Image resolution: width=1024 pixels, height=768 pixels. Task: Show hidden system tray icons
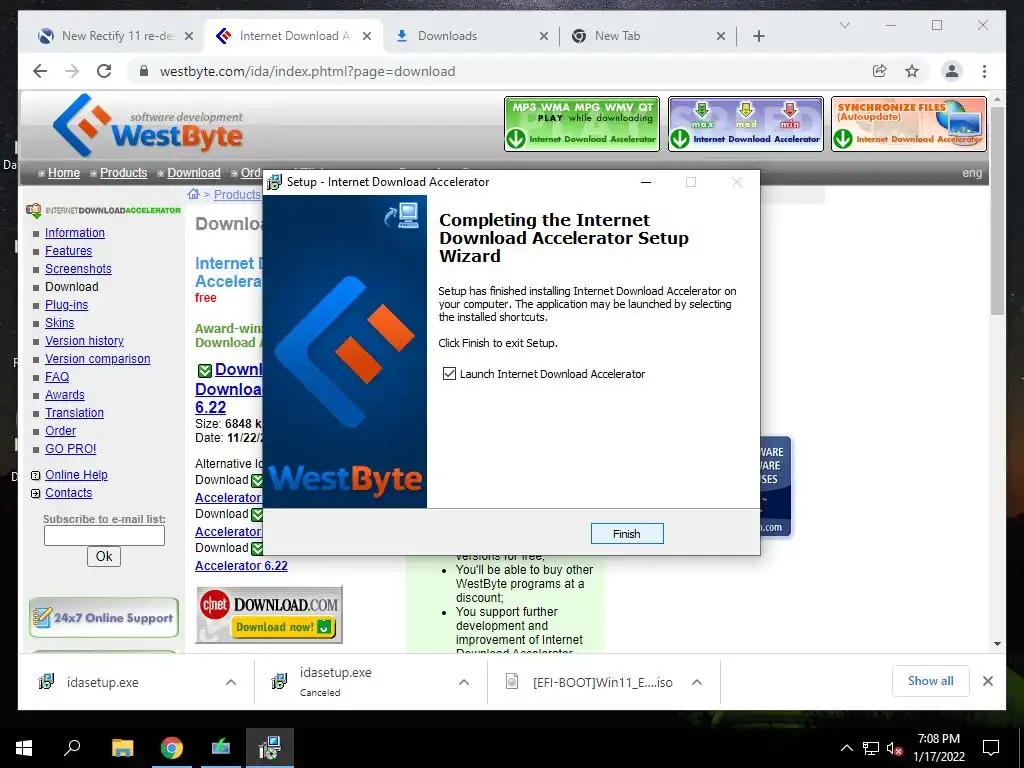(846, 748)
